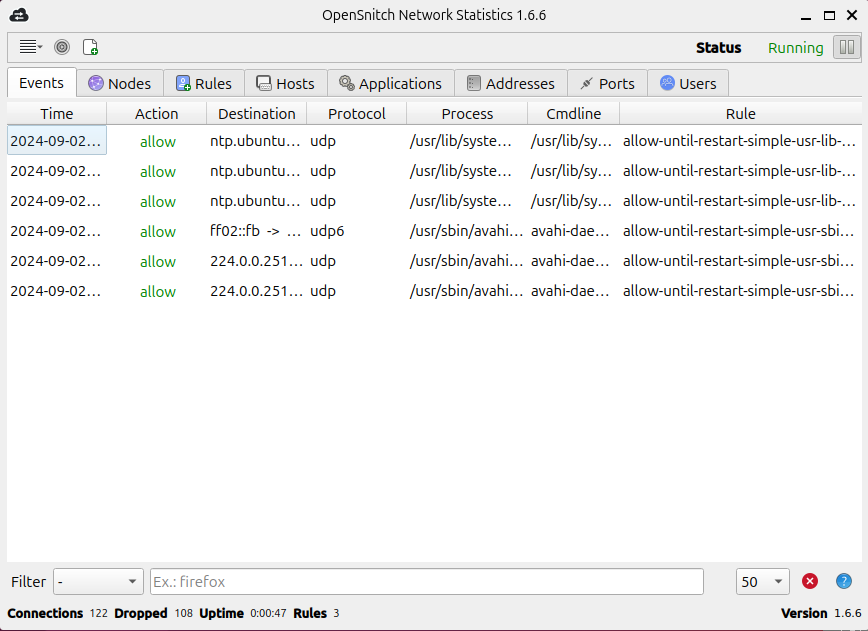This screenshot has width=868, height=631.
Task: Open the 50 rows limit dropdown
Action: point(762,582)
